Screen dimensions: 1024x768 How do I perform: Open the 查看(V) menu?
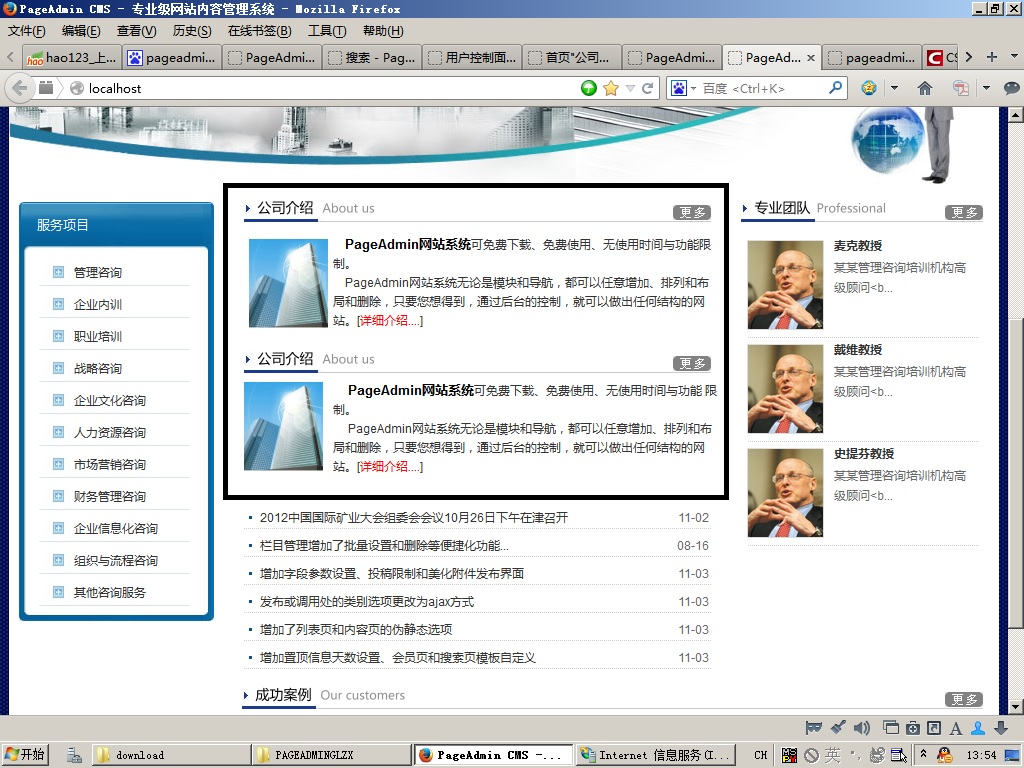tap(136, 31)
